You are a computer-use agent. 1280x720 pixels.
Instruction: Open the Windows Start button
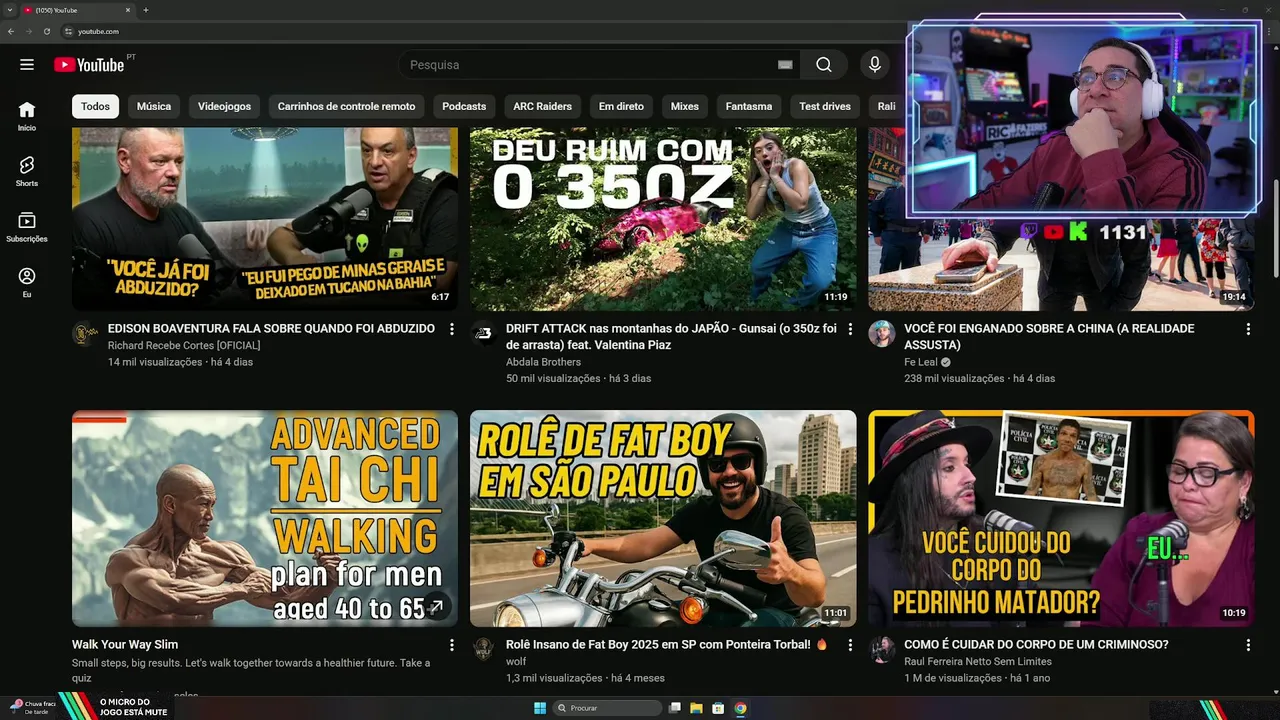point(540,708)
